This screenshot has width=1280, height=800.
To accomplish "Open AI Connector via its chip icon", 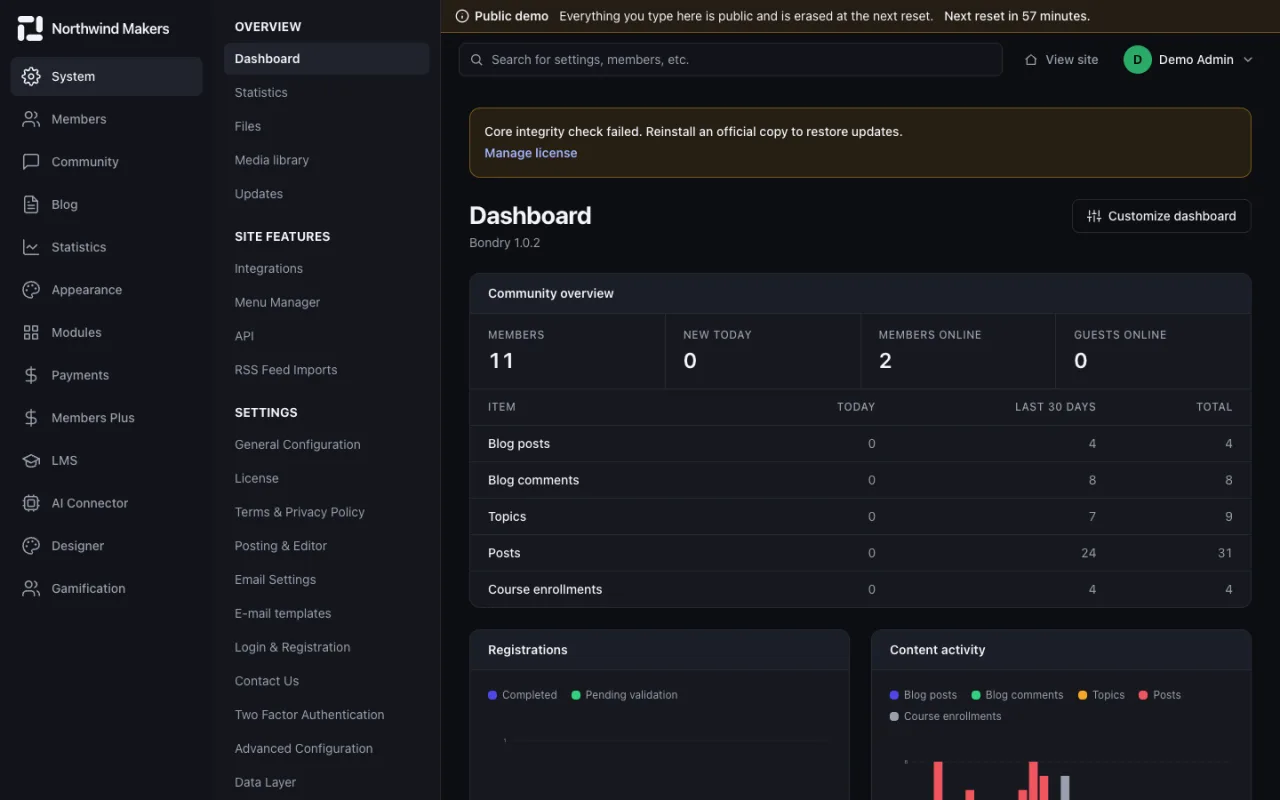I will (31, 503).
